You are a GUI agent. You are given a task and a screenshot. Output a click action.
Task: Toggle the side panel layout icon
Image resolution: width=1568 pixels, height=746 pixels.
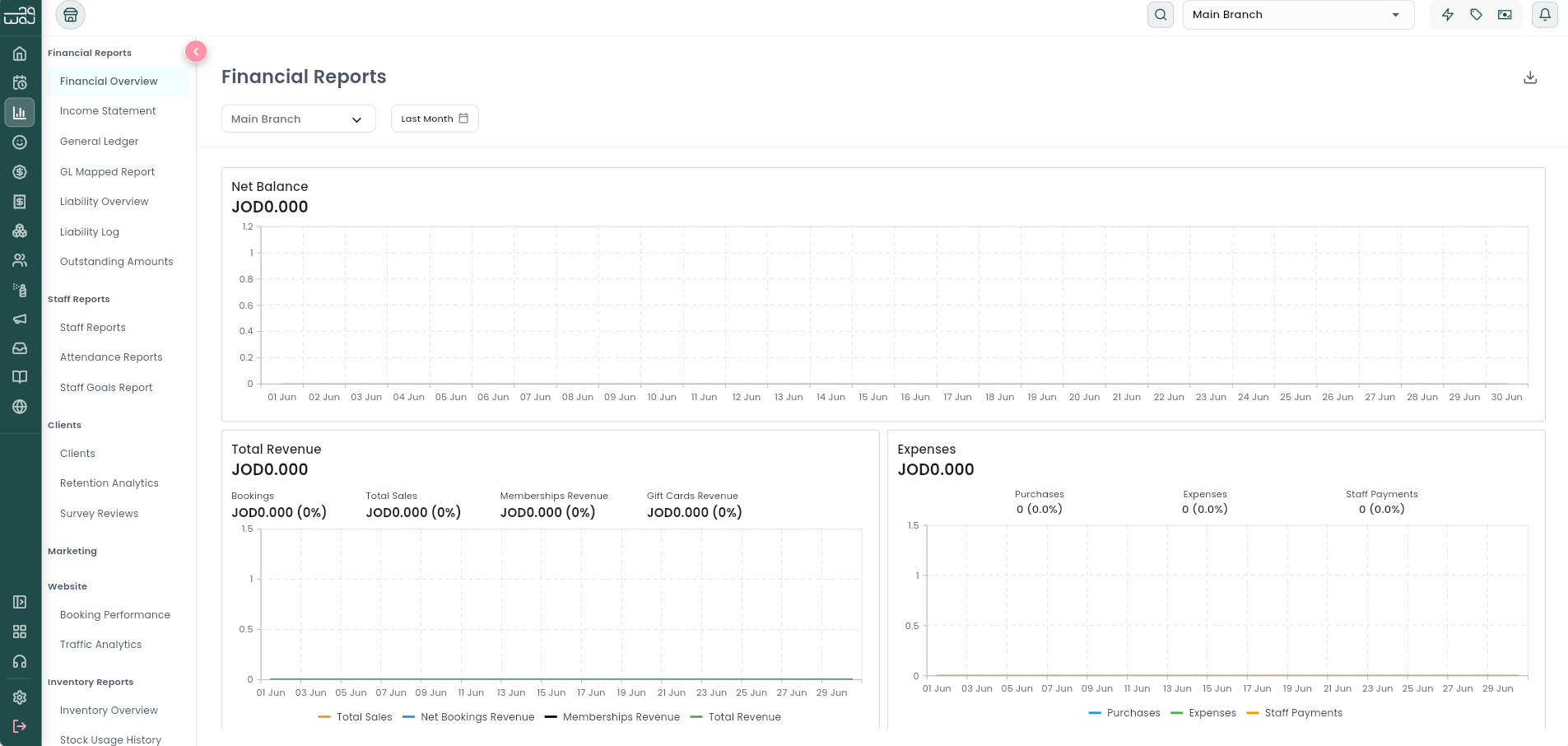20,602
